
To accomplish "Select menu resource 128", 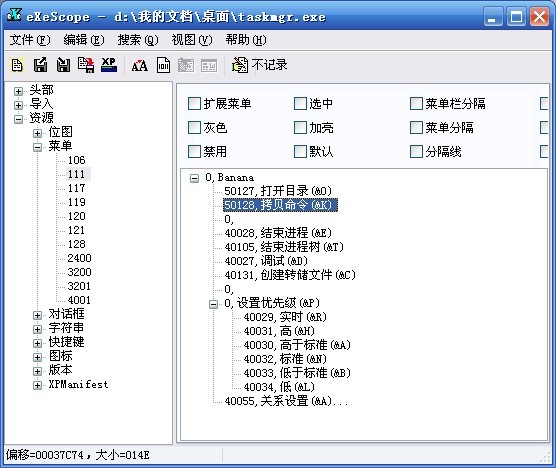I will (77, 244).
